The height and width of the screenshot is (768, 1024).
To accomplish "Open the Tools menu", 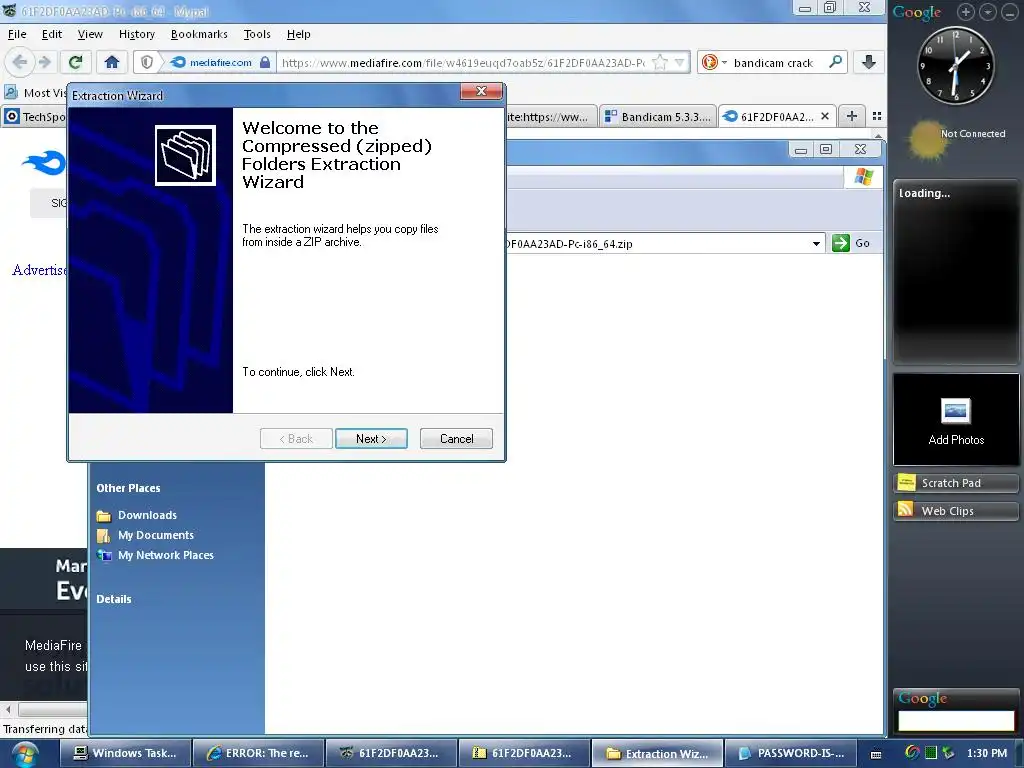I will click(257, 34).
